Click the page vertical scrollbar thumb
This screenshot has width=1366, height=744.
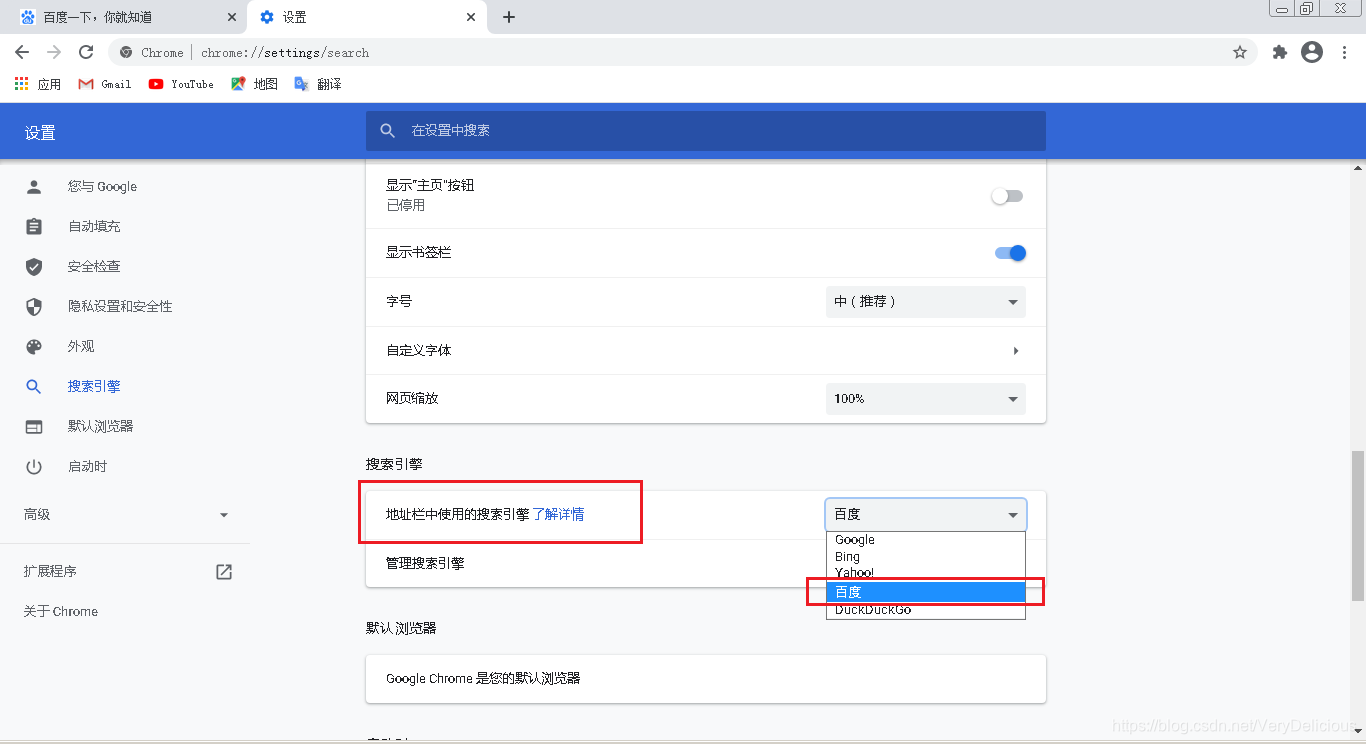point(1358,525)
